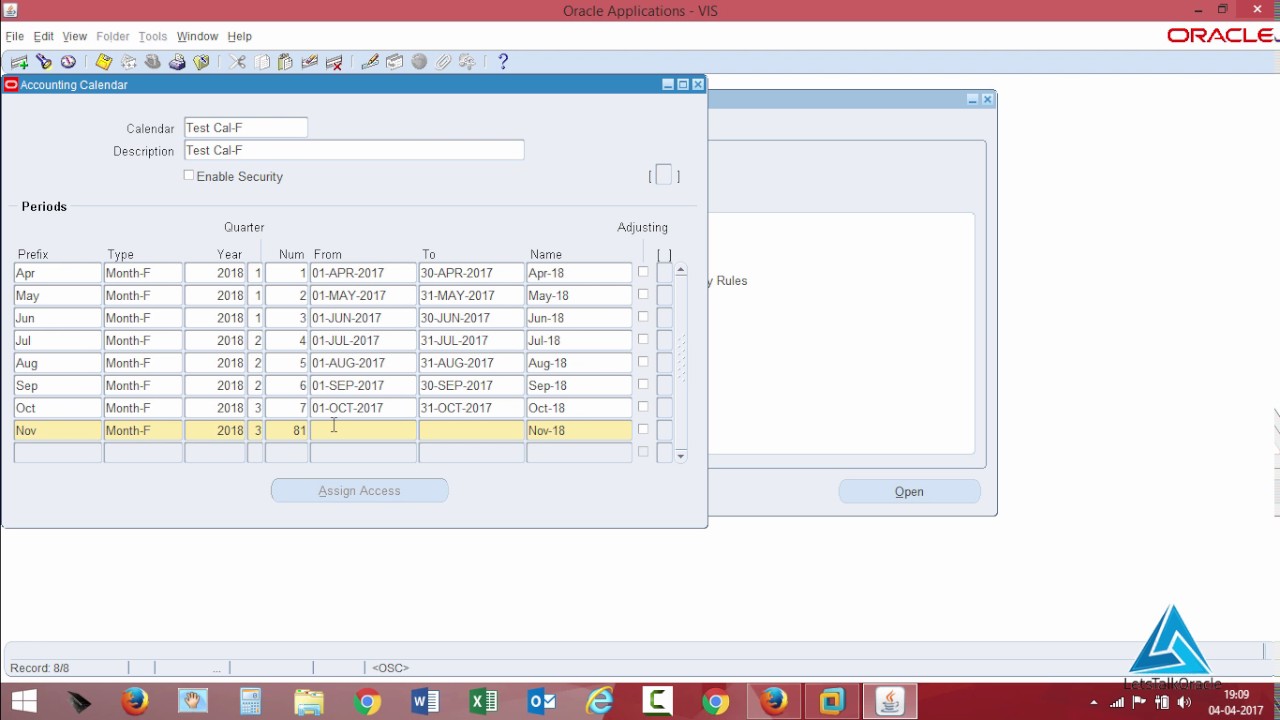Open the Show Navigator compass icon
The height and width of the screenshot is (720, 1280).
click(68, 62)
